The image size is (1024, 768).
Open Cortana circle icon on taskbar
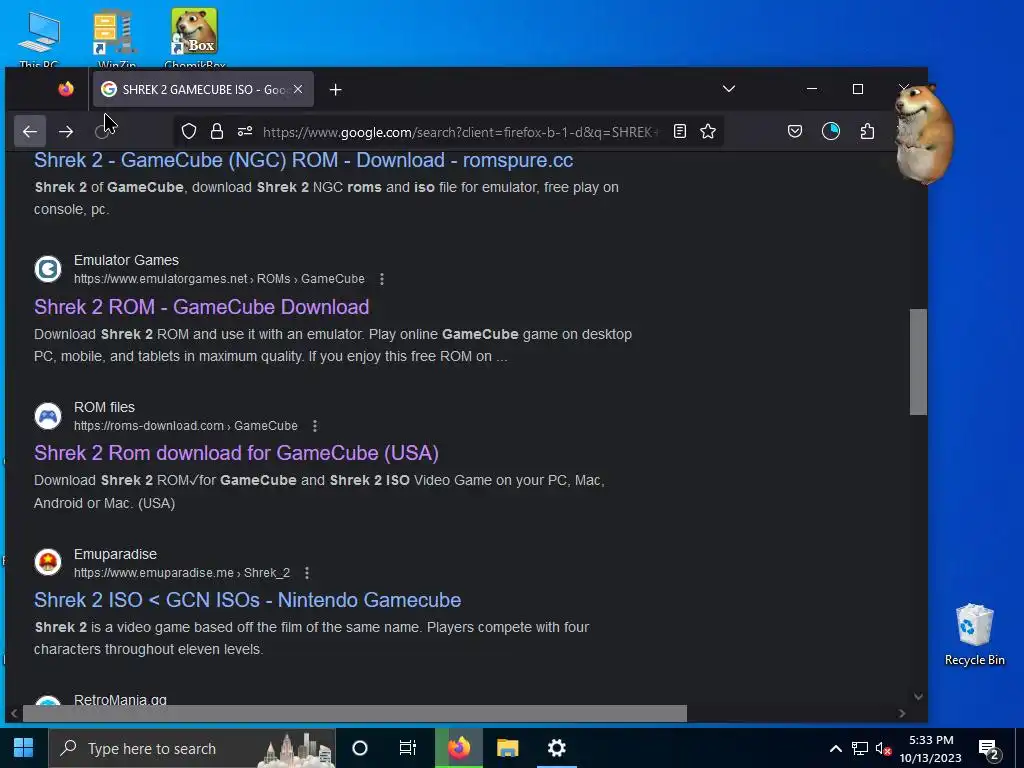360,748
